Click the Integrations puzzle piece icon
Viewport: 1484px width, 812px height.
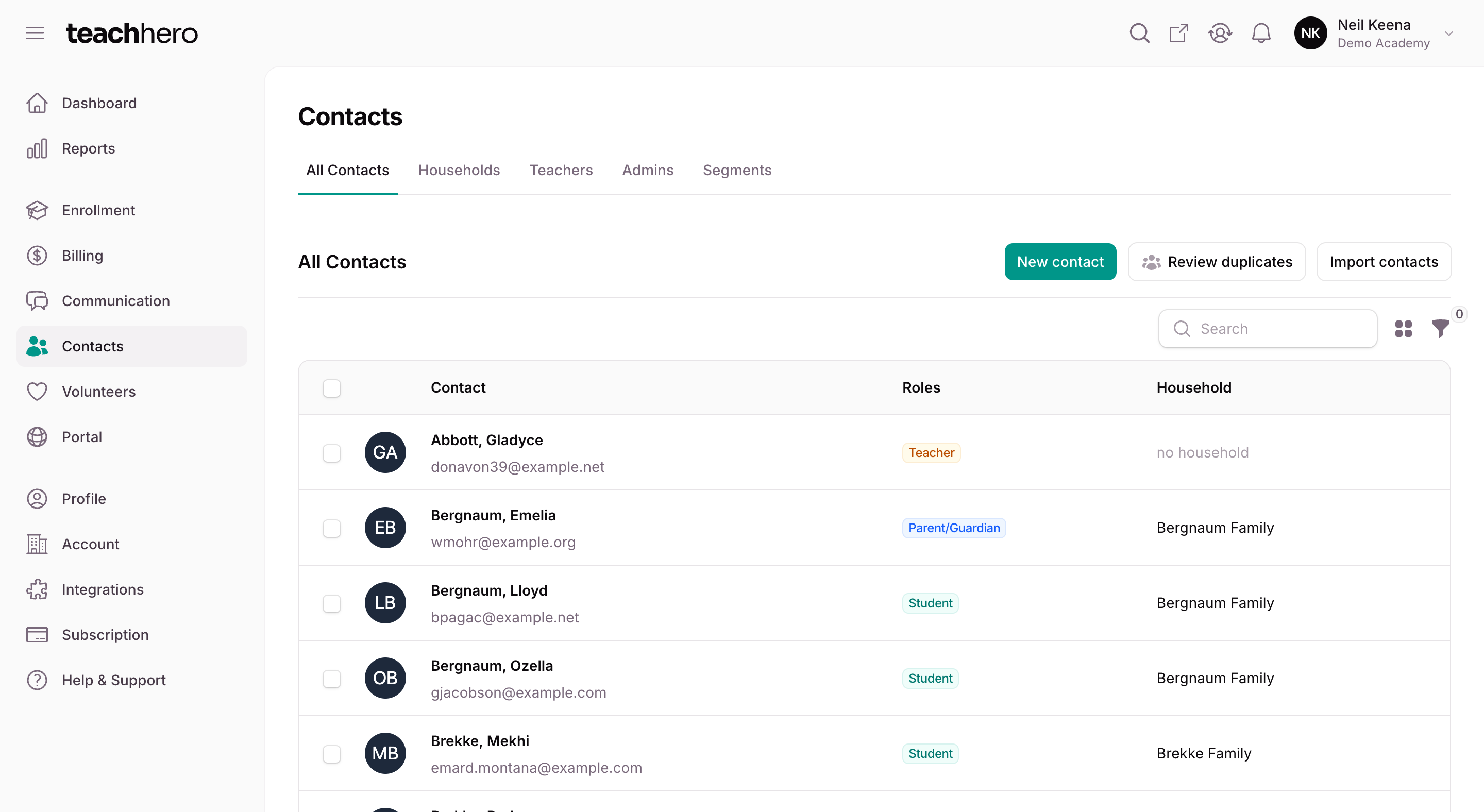37,590
